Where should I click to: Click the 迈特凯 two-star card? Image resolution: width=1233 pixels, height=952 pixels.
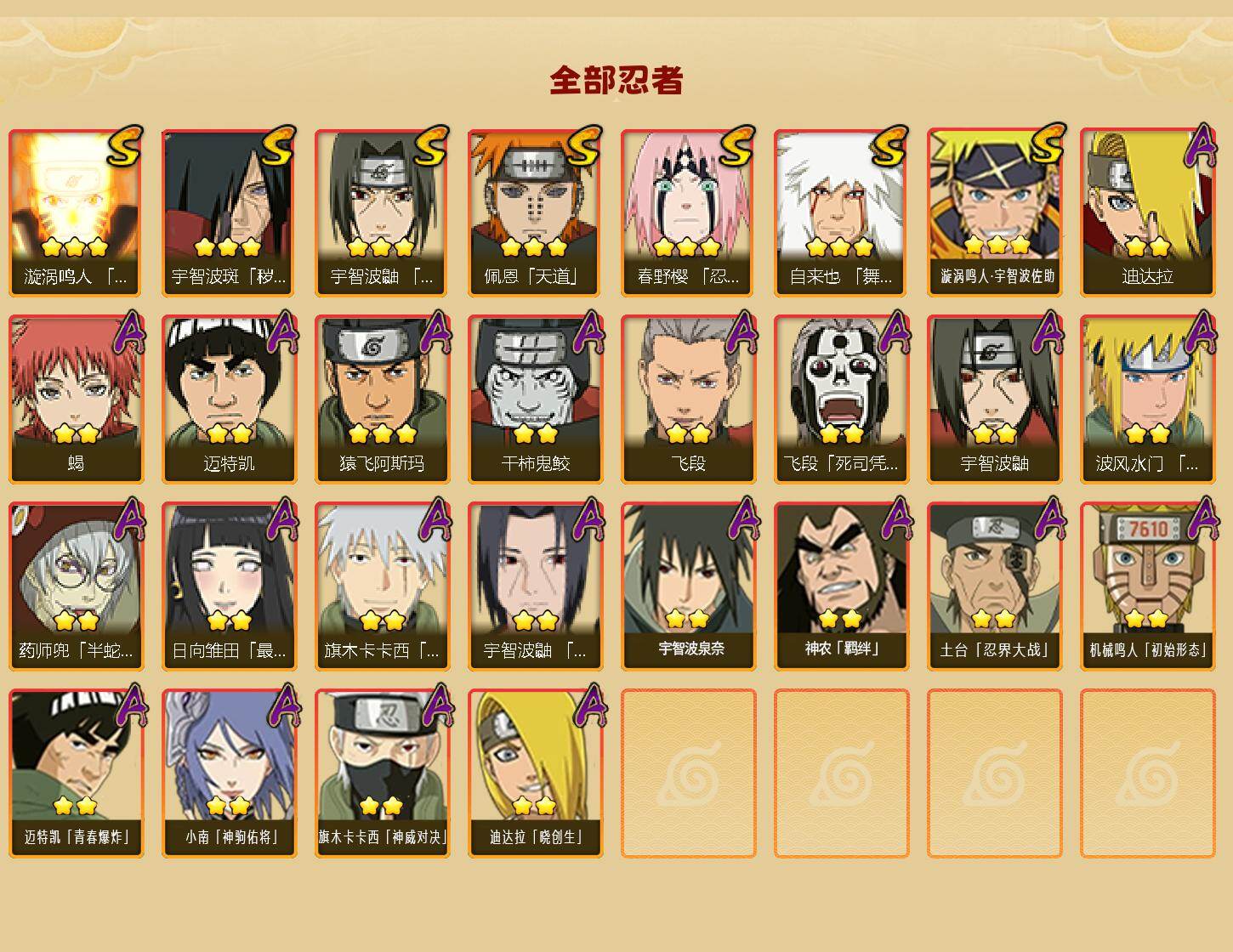(229, 399)
